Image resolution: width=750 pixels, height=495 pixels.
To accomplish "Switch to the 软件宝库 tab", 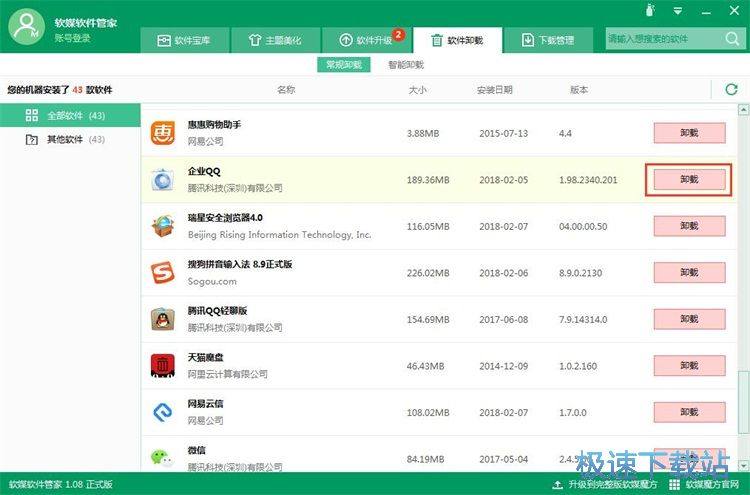I will (x=184, y=40).
